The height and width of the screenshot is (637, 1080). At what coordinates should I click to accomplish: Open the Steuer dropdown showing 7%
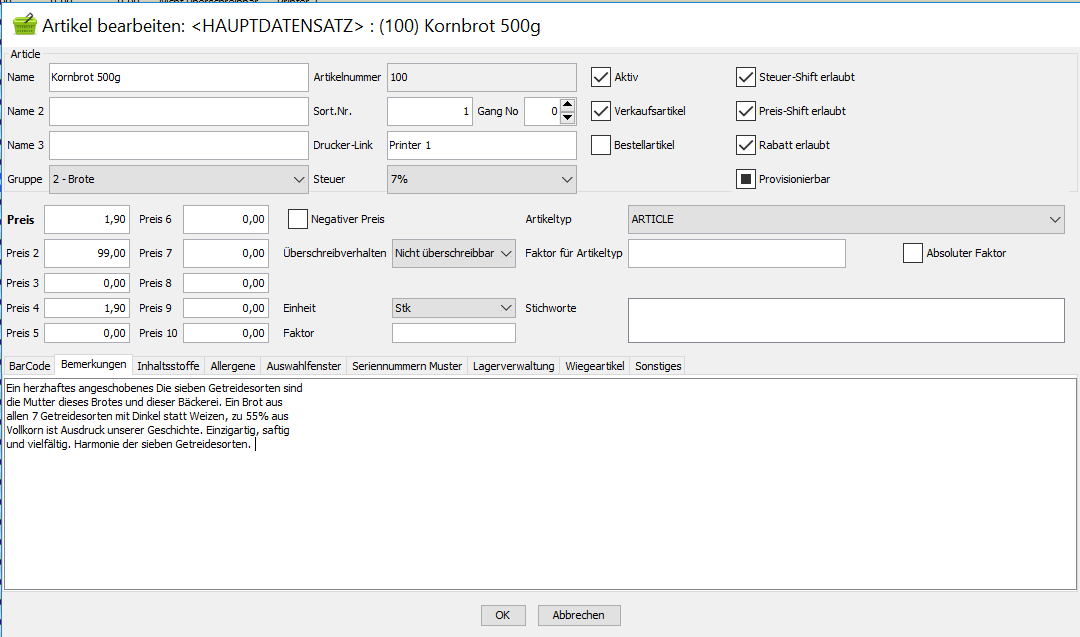tap(481, 179)
